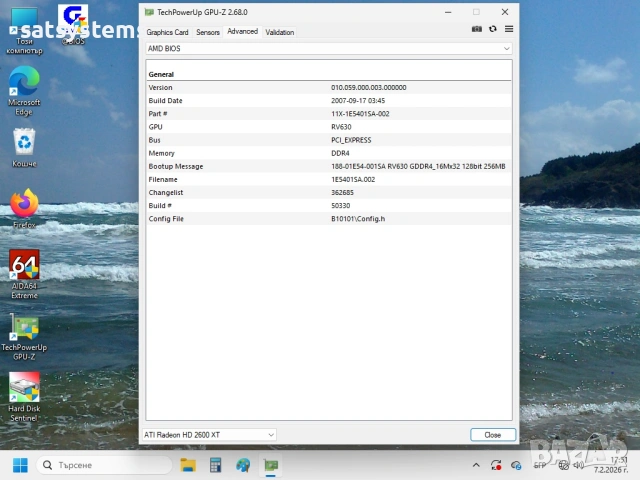
Task: Switch to the Graphics Card tab
Action: tap(167, 32)
